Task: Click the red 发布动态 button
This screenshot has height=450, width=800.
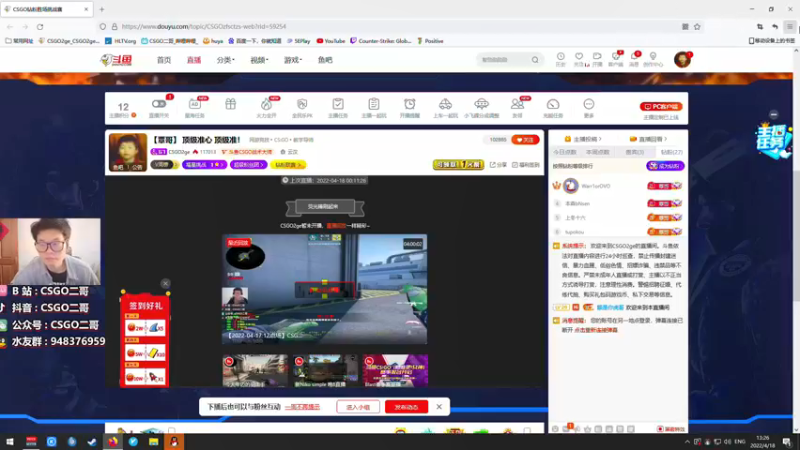Action: 406,407
